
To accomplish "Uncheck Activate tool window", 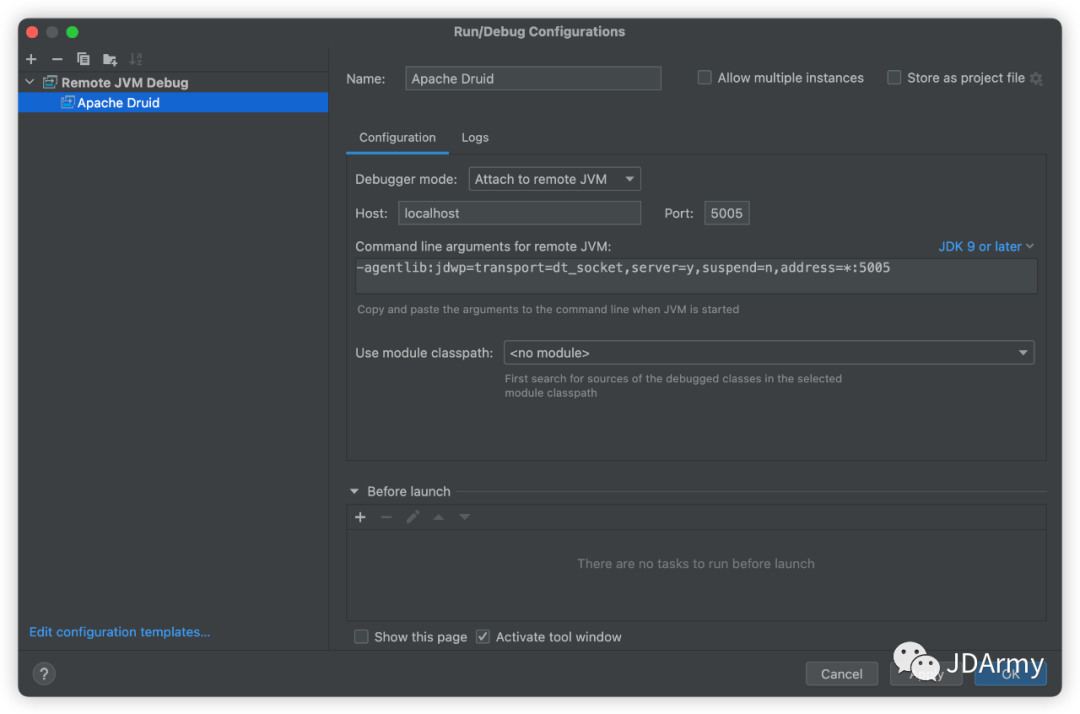I will point(483,637).
